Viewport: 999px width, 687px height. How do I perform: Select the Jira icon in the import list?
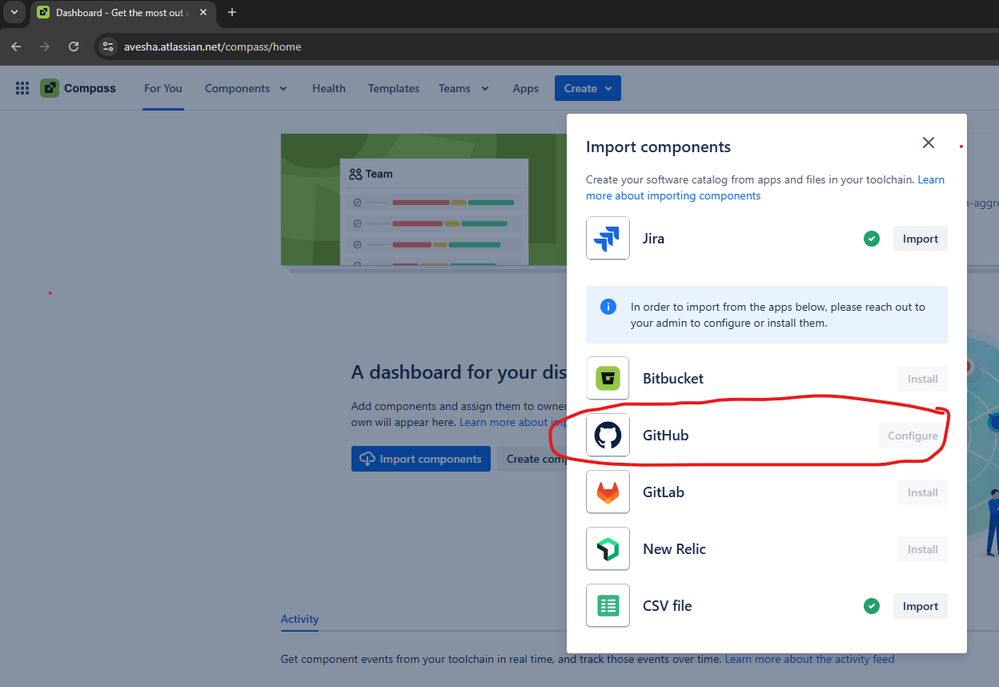(x=607, y=238)
